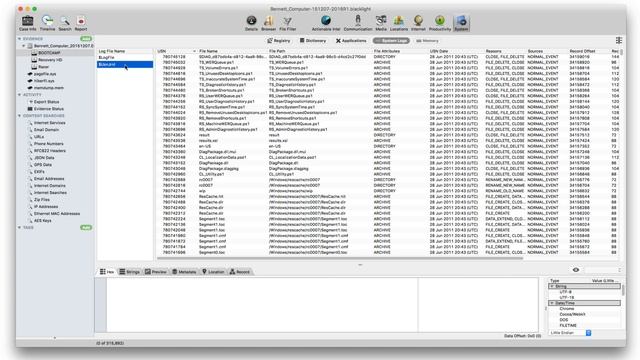The image size is (640, 360).
Task: Collapse the Evidence section
Action: [x=19, y=39]
